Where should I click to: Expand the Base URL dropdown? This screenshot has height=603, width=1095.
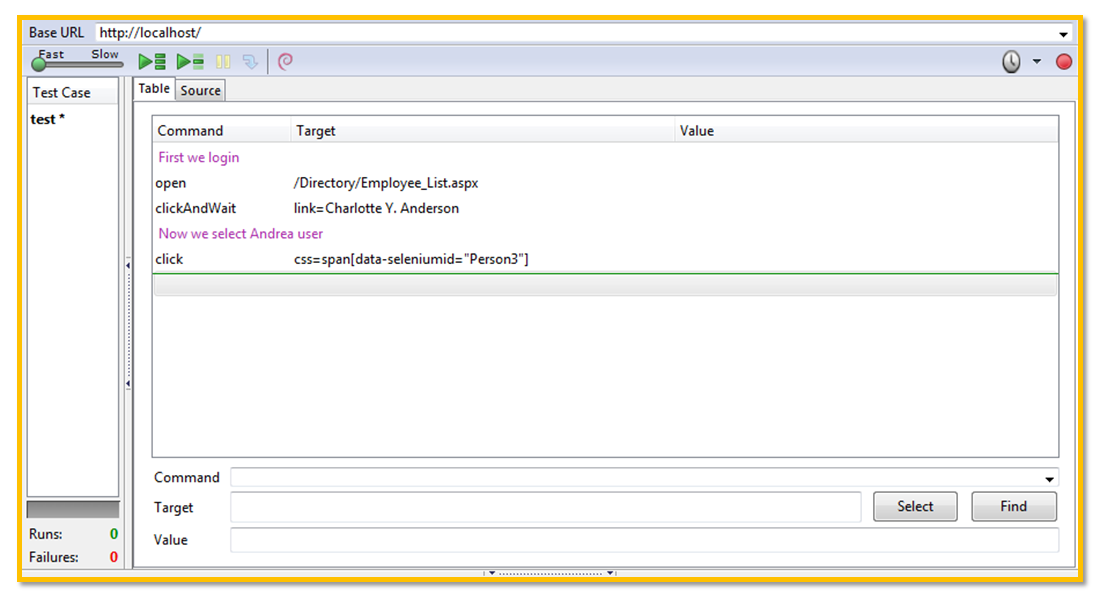click(1063, 33)
